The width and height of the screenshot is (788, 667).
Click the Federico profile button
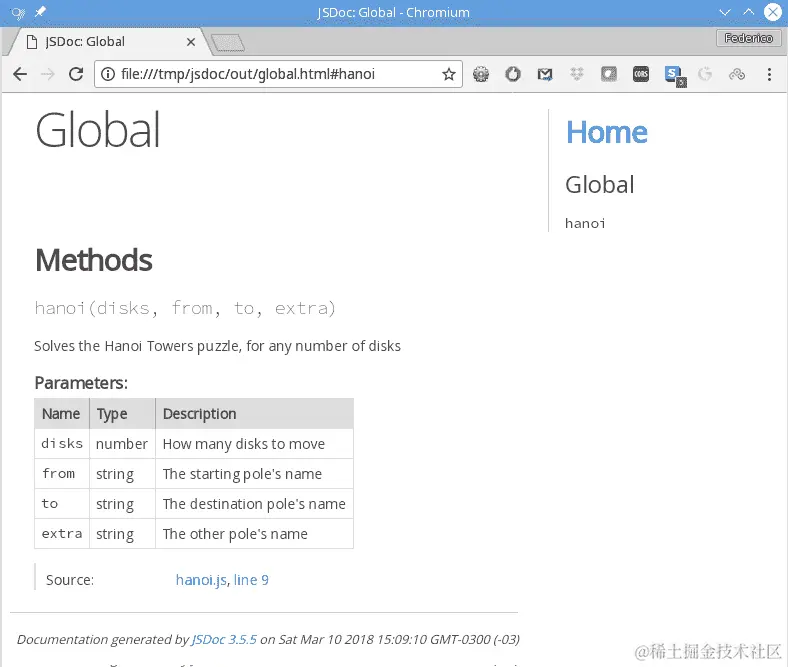point(748,38)
